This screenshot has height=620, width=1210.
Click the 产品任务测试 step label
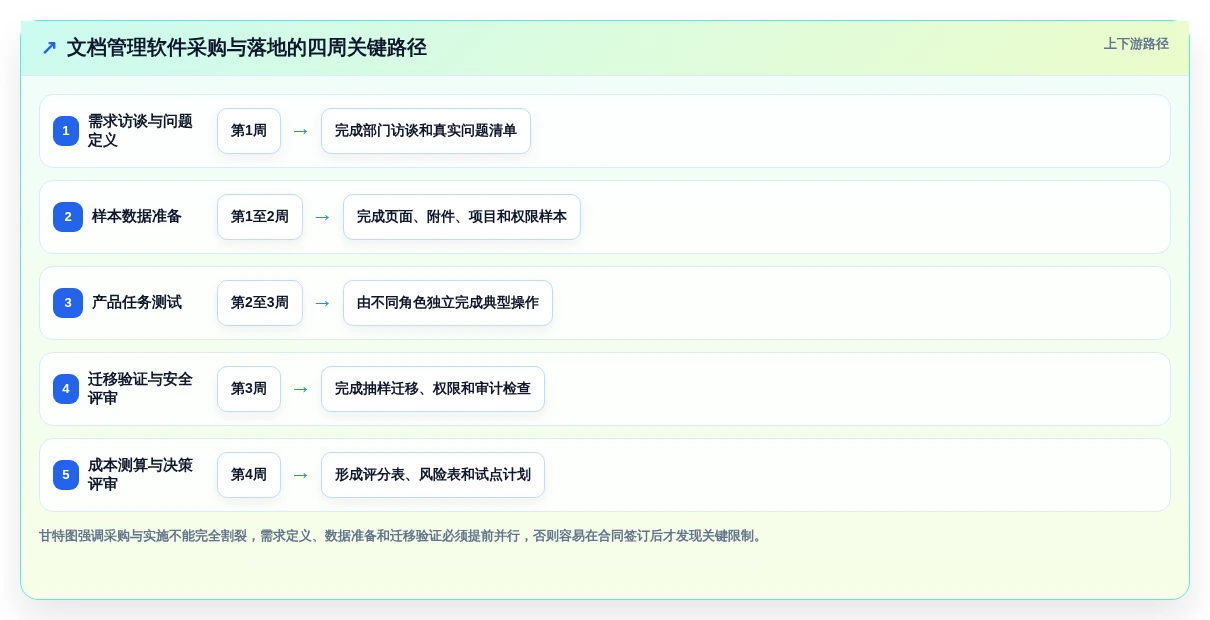tap(137, 303)
